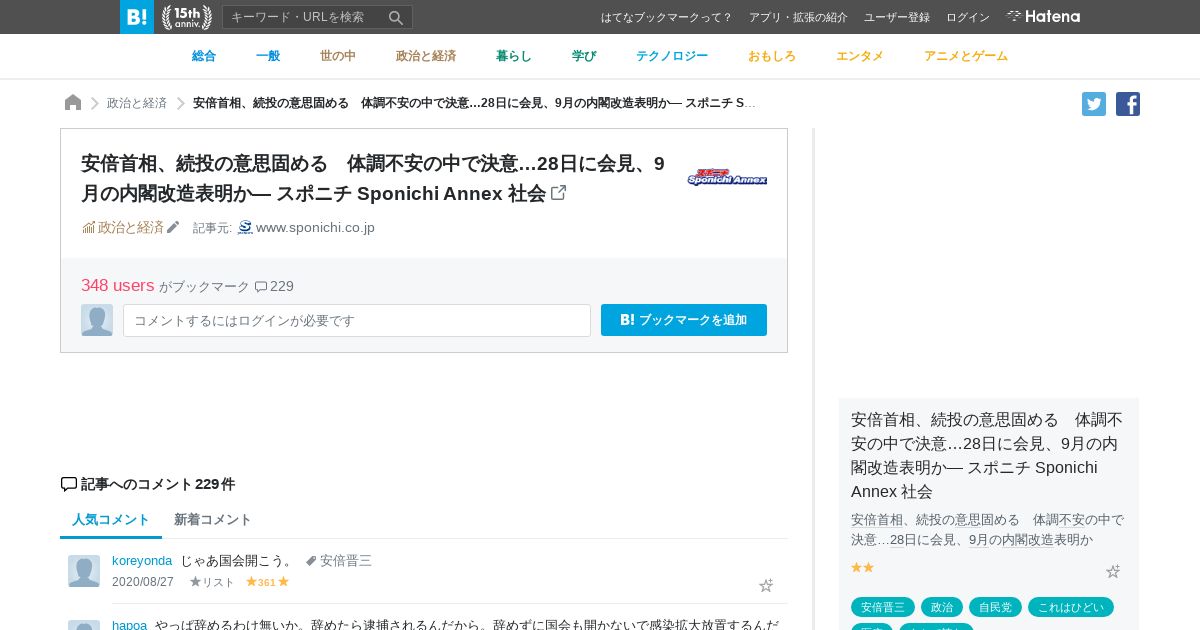Image resolution: width=1200 pixels, height=630 pixels.
Task: Open the アニメとゲーム category tab
Action: pos(966,56)
